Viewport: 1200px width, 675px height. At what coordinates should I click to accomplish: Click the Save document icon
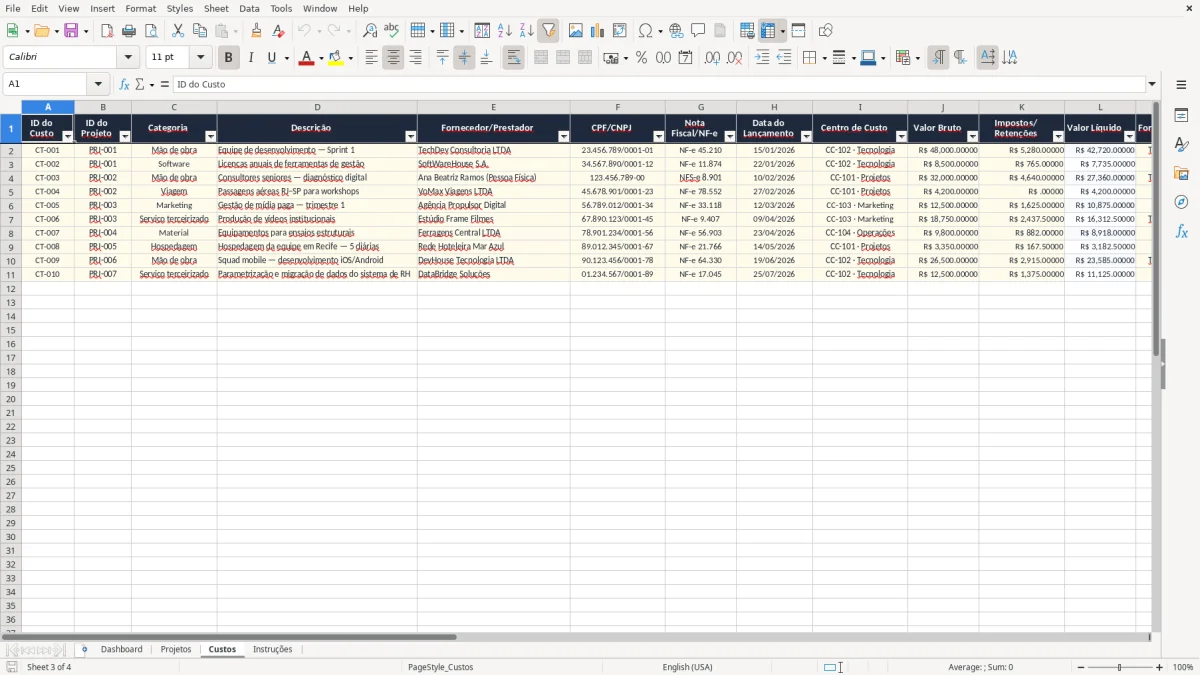71,31
